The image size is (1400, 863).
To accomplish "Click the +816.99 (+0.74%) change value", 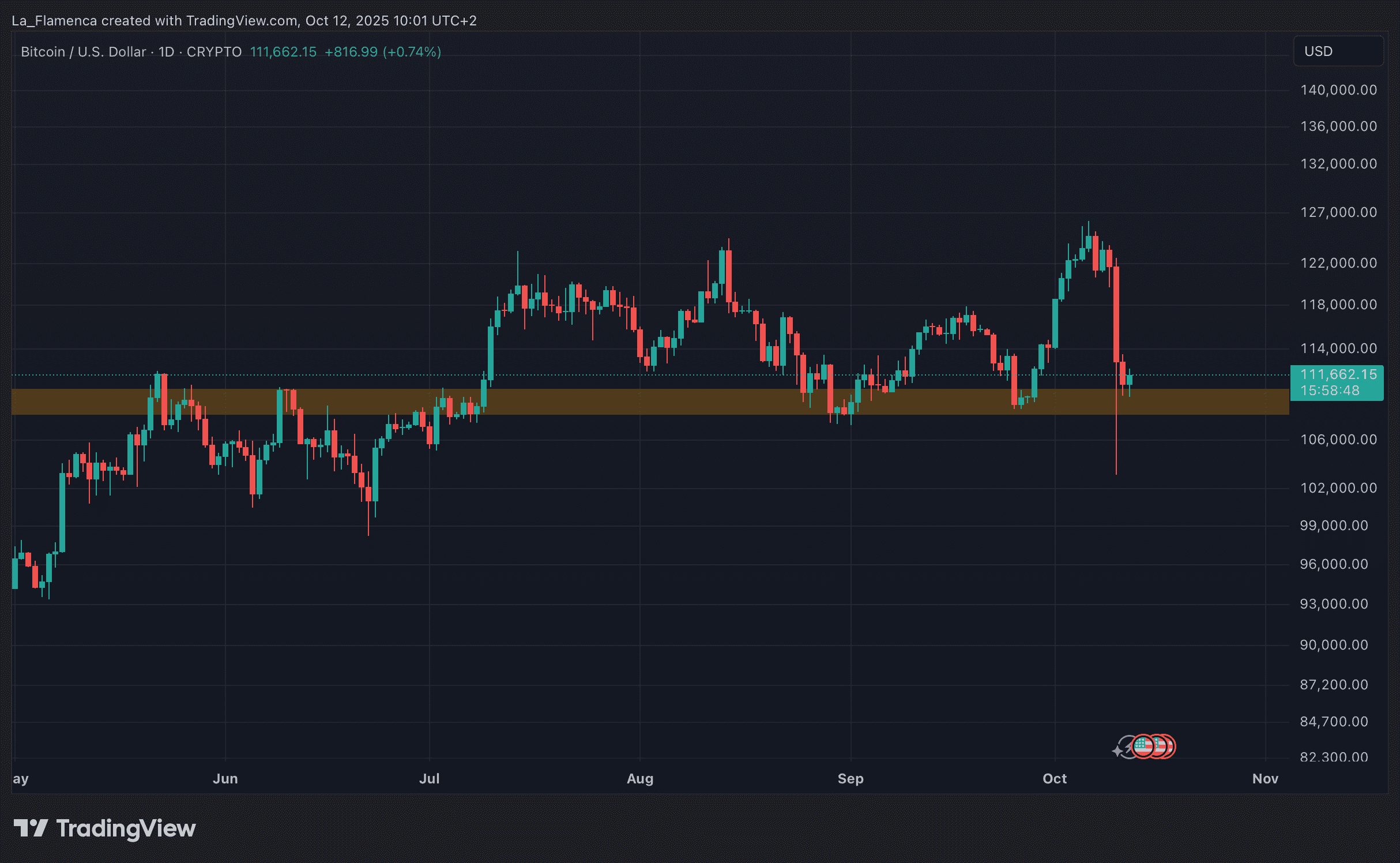I will [x=382, y=52].
